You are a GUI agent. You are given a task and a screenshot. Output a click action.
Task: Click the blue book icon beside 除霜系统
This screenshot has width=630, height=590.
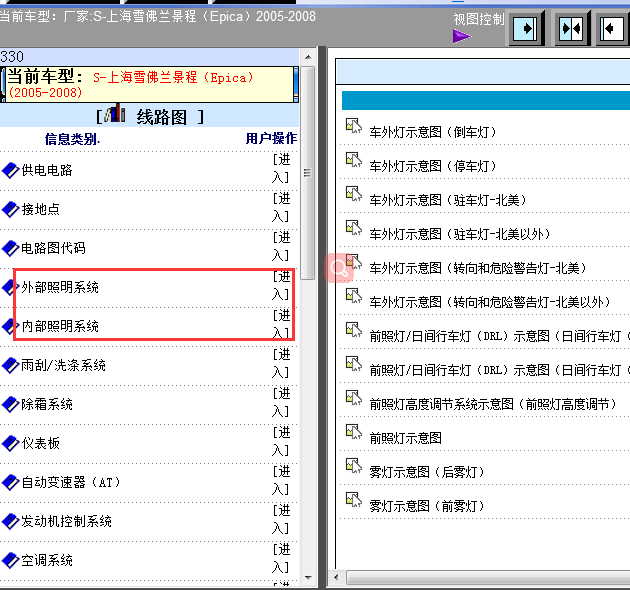(10, 404)
